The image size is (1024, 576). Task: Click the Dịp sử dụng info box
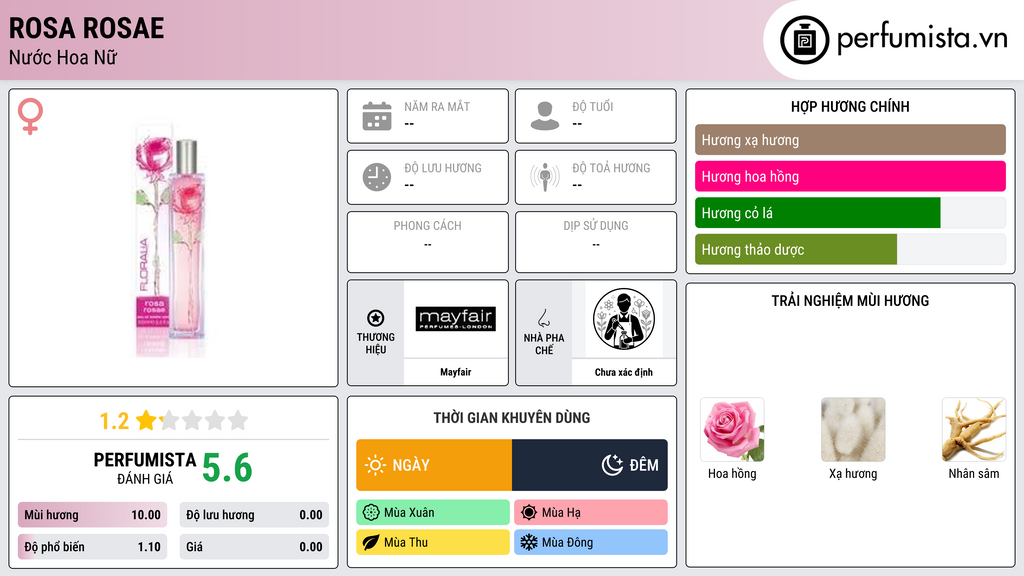tap(596, 242)
